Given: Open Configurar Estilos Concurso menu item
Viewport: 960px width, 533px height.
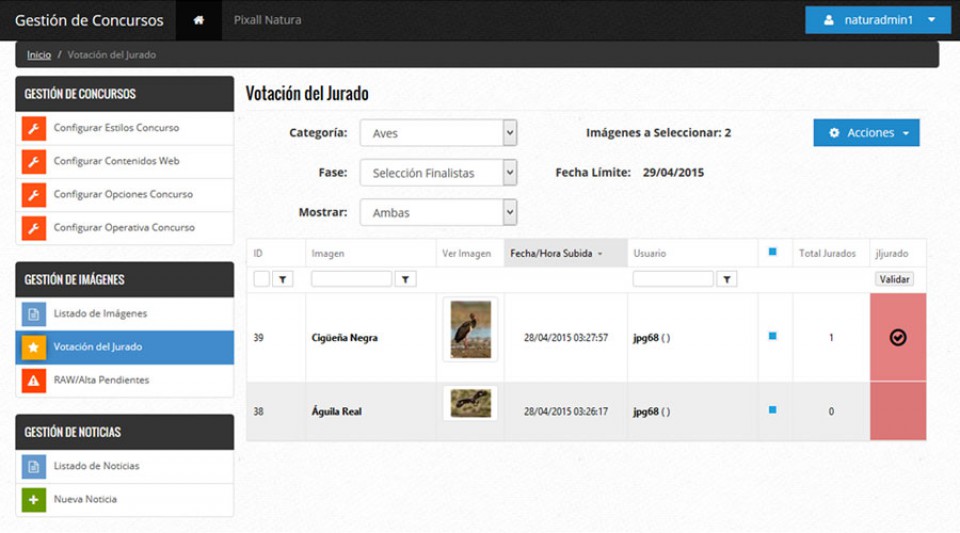Looking at the screenshot, I should coord(125,129).
